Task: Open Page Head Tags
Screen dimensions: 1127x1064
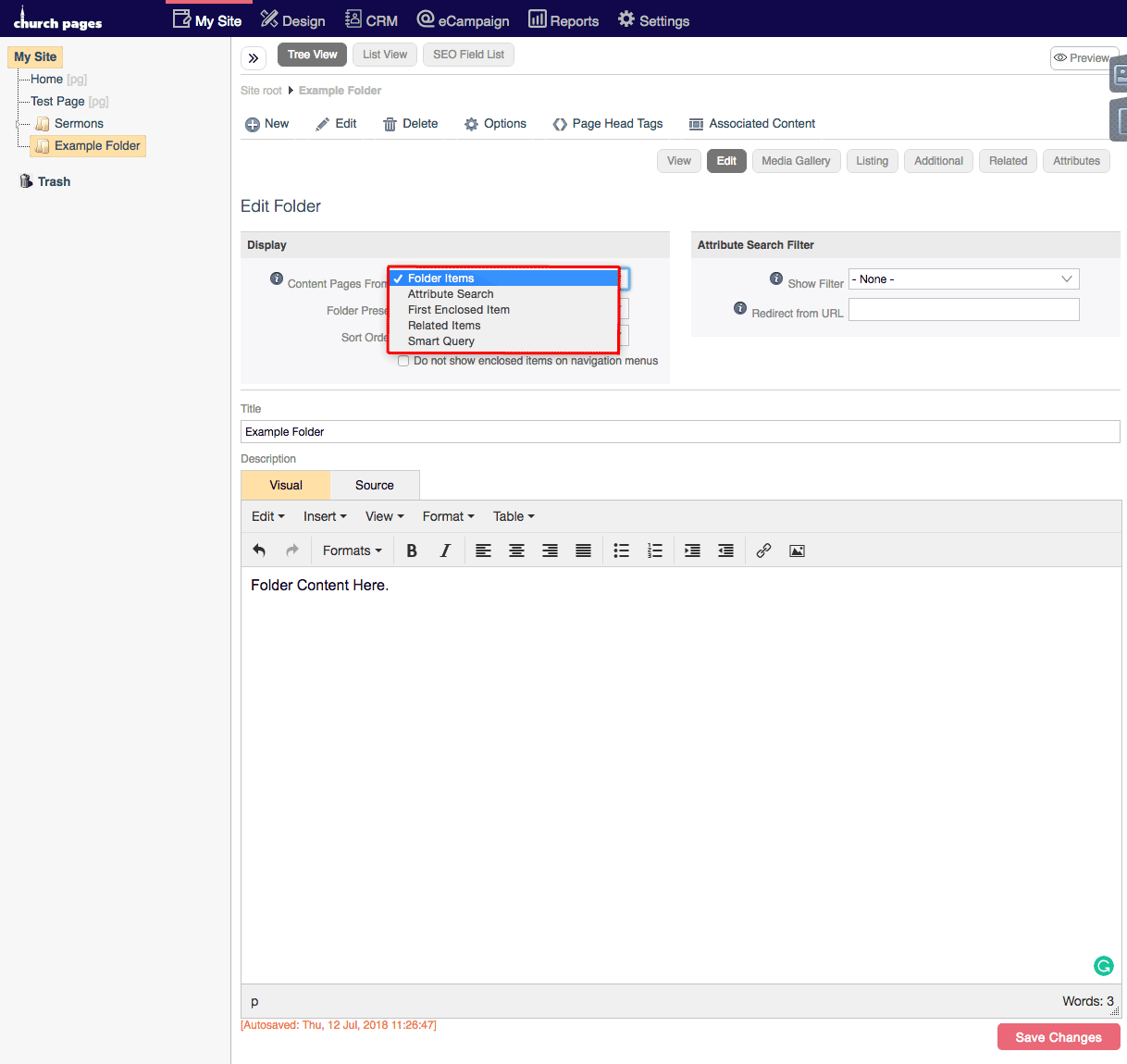Action: [x=608, y=124]
